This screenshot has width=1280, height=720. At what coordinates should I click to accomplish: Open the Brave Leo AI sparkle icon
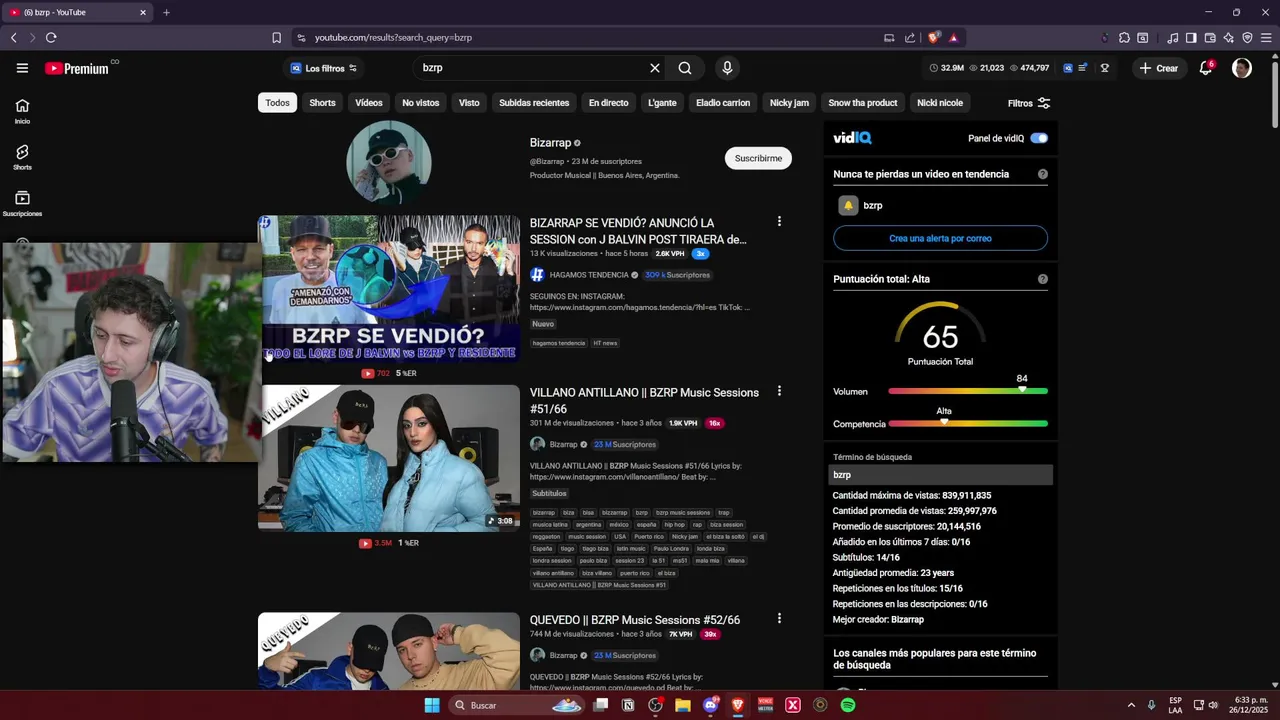pos(1229,38)
